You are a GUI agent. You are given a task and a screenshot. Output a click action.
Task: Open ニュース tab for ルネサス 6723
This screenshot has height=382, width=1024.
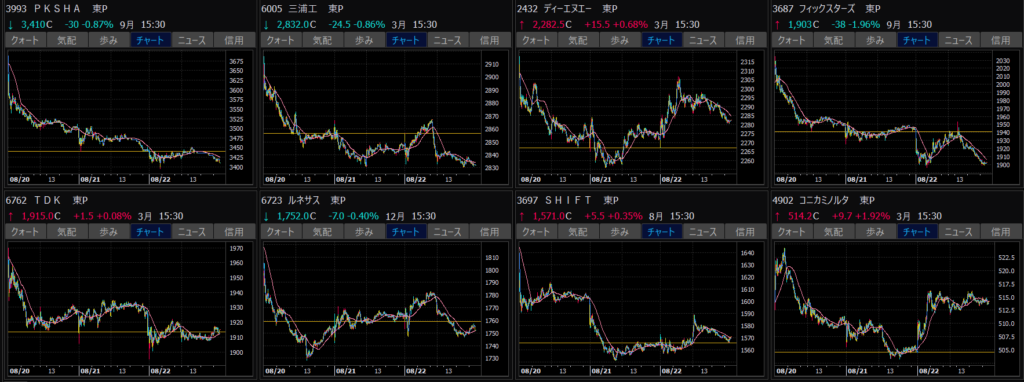(449, 232)
